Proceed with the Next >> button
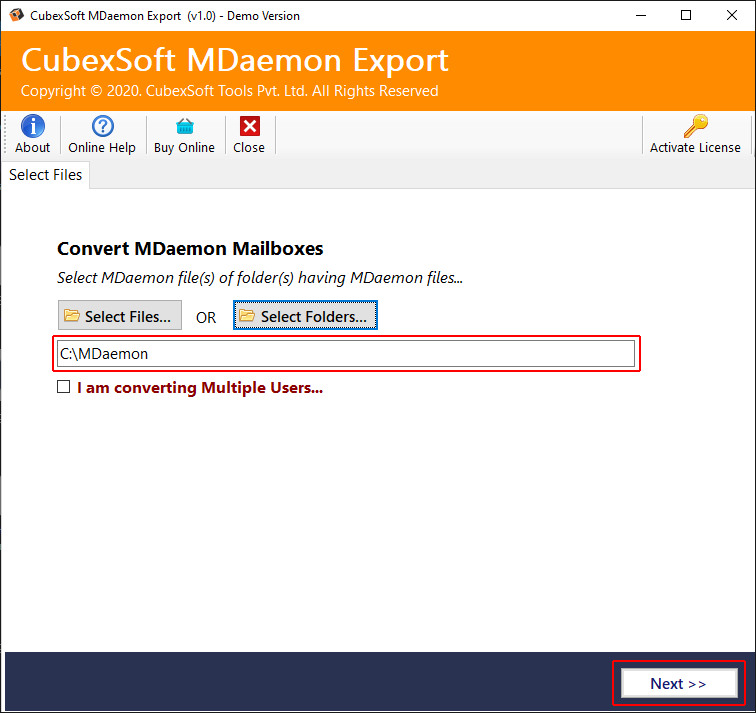756x713 pixels. click(x=679, y=683)
